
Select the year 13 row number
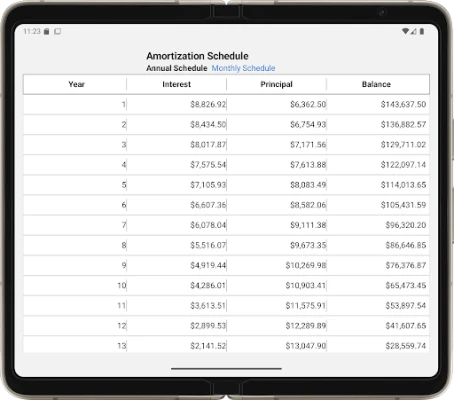pos(122,346)
